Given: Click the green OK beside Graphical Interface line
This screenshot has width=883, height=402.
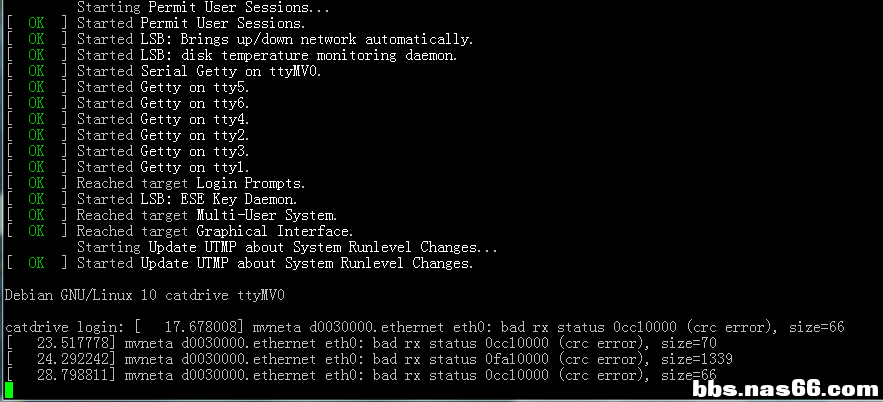Looking at the screenshot, I should (x=36, y=231).
